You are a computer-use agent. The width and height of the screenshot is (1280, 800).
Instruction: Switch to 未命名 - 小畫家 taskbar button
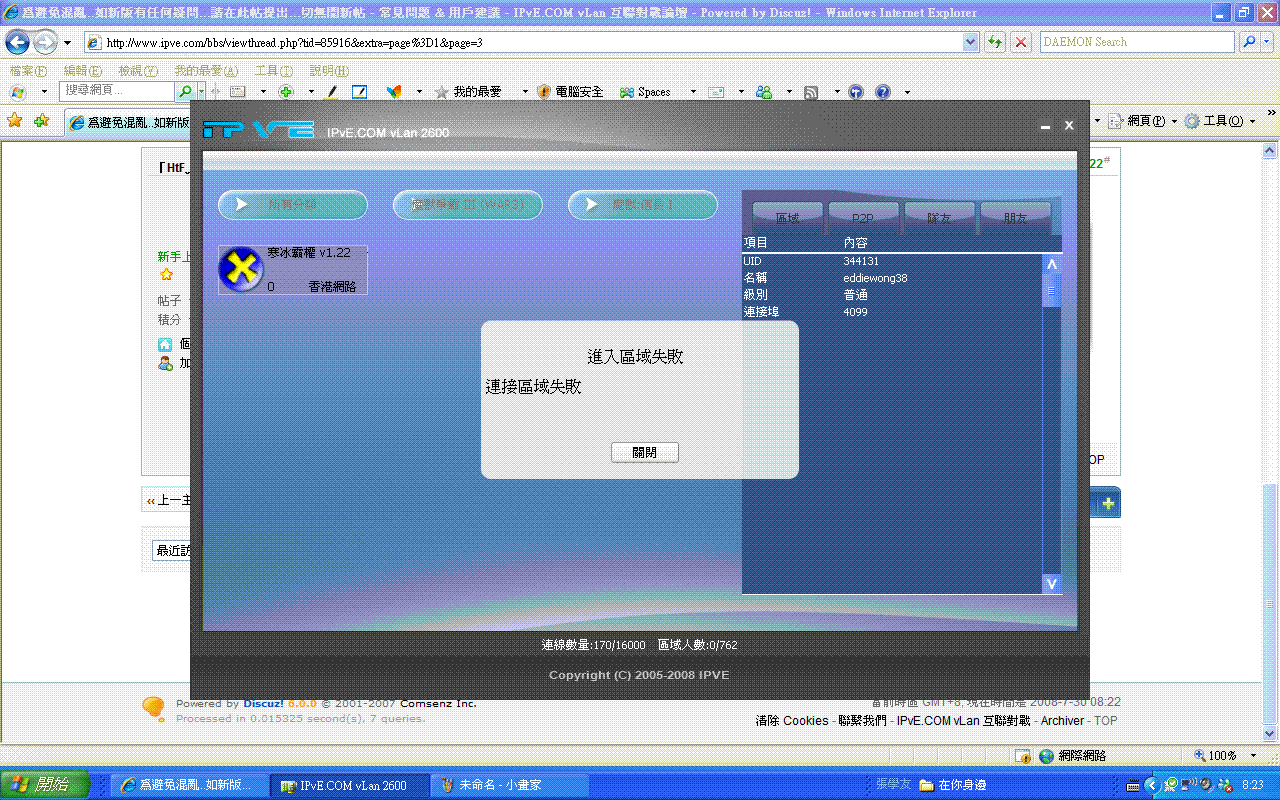[509, 786]
